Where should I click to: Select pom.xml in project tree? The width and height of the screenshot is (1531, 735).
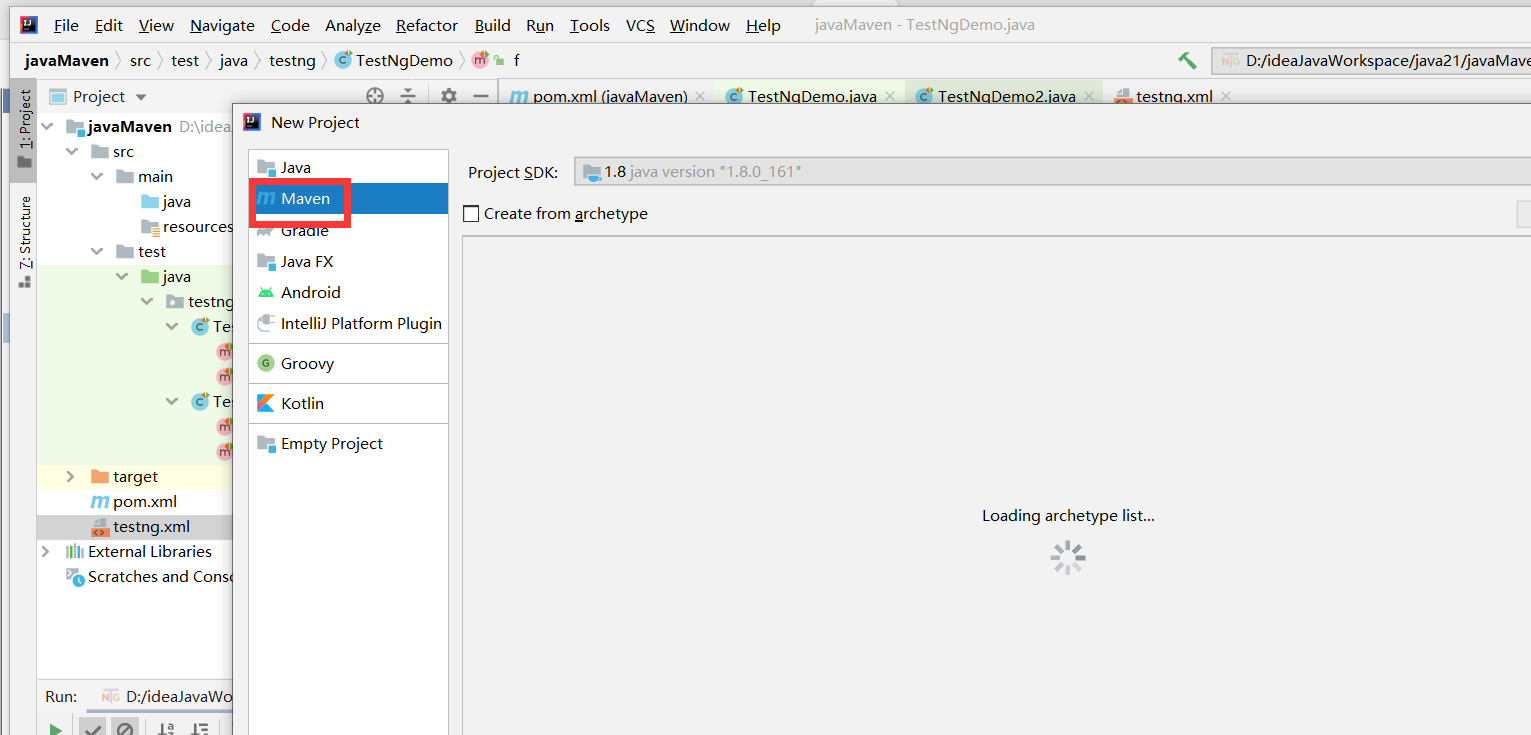pos(134,502)
